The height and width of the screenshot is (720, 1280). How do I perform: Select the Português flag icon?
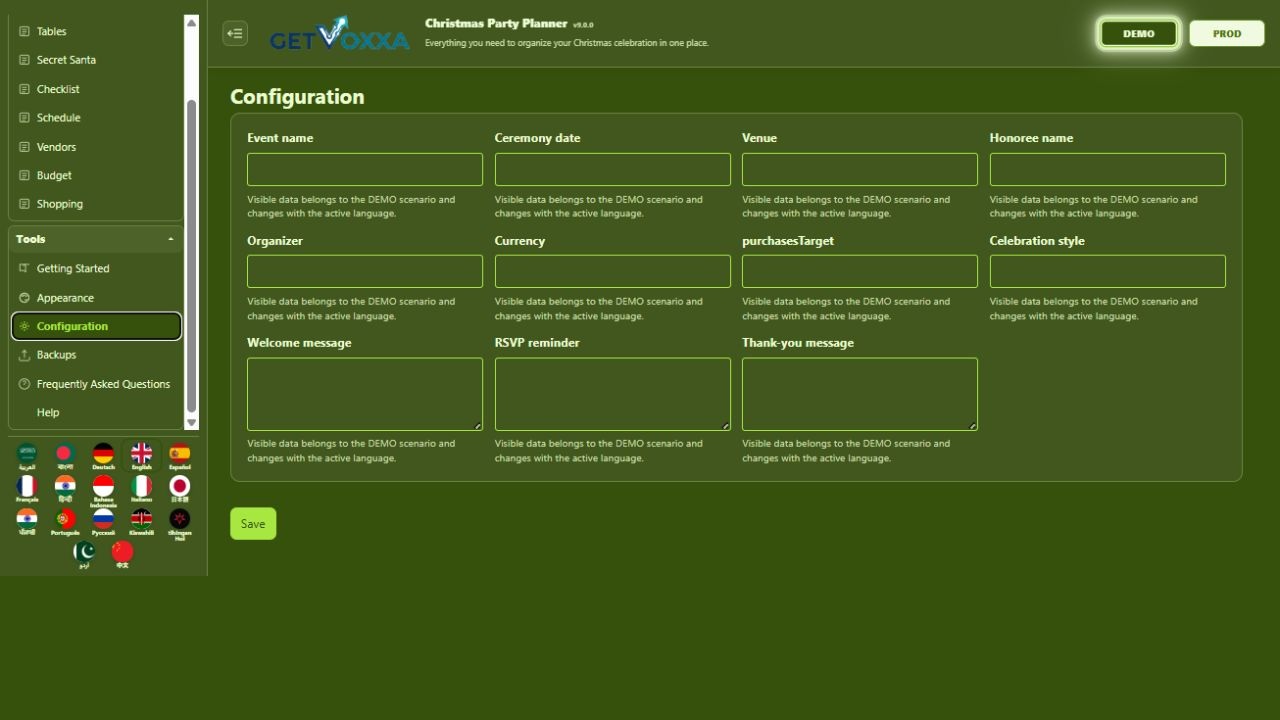[x=65, y=522]
